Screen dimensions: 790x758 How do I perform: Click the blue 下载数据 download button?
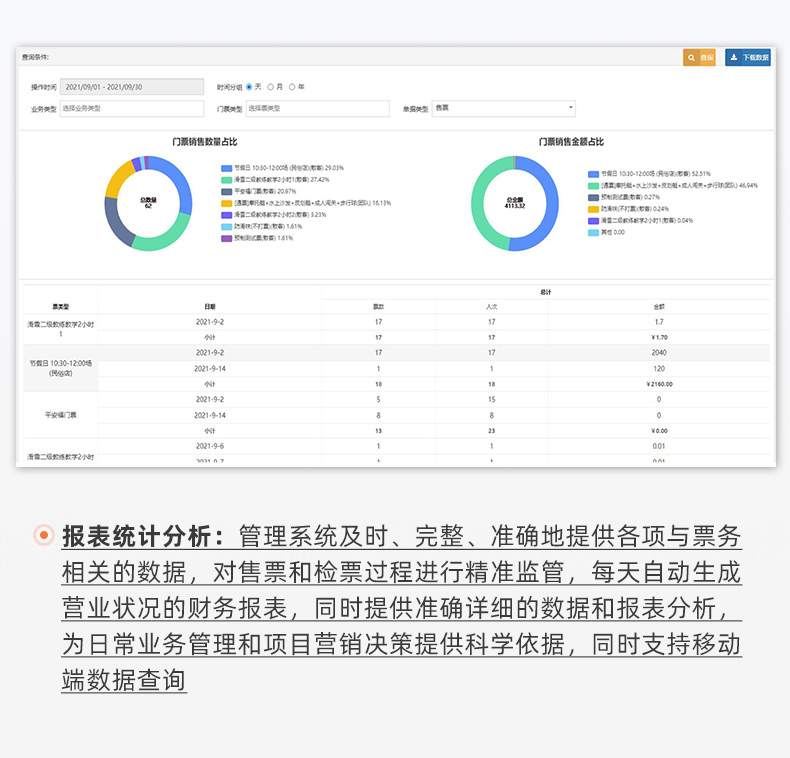pyautogui.click(x=748, y=58)
